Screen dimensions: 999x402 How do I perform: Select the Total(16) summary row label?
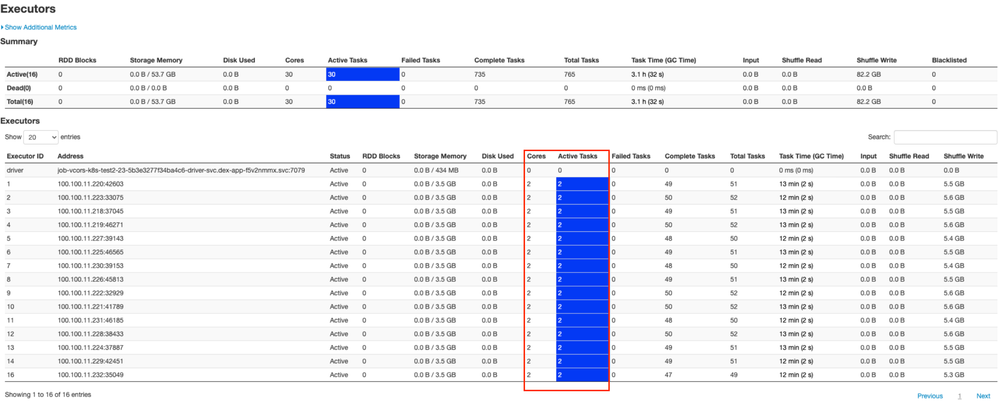point(20,101)
